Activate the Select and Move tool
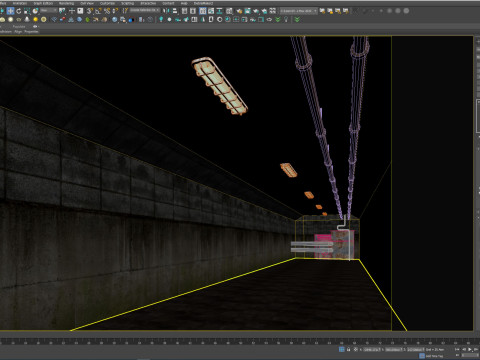 click(10, 11)
